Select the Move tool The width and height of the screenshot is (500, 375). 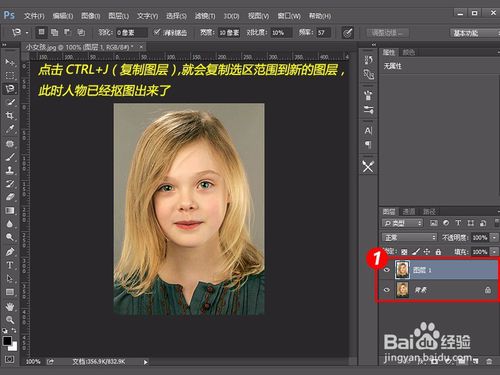[10, 62]
